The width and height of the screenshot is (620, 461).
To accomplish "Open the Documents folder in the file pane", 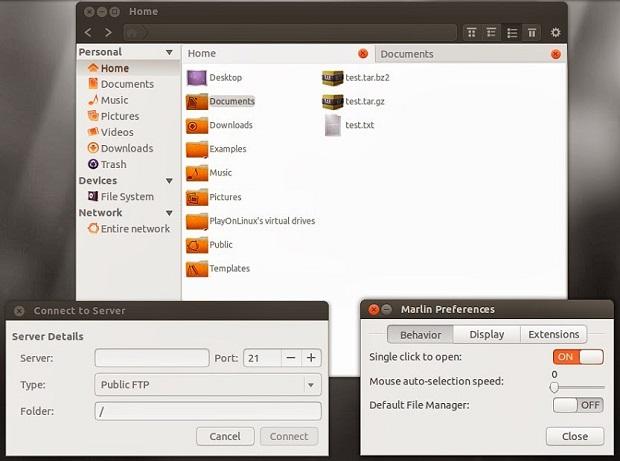I will [x=221, y=102].
